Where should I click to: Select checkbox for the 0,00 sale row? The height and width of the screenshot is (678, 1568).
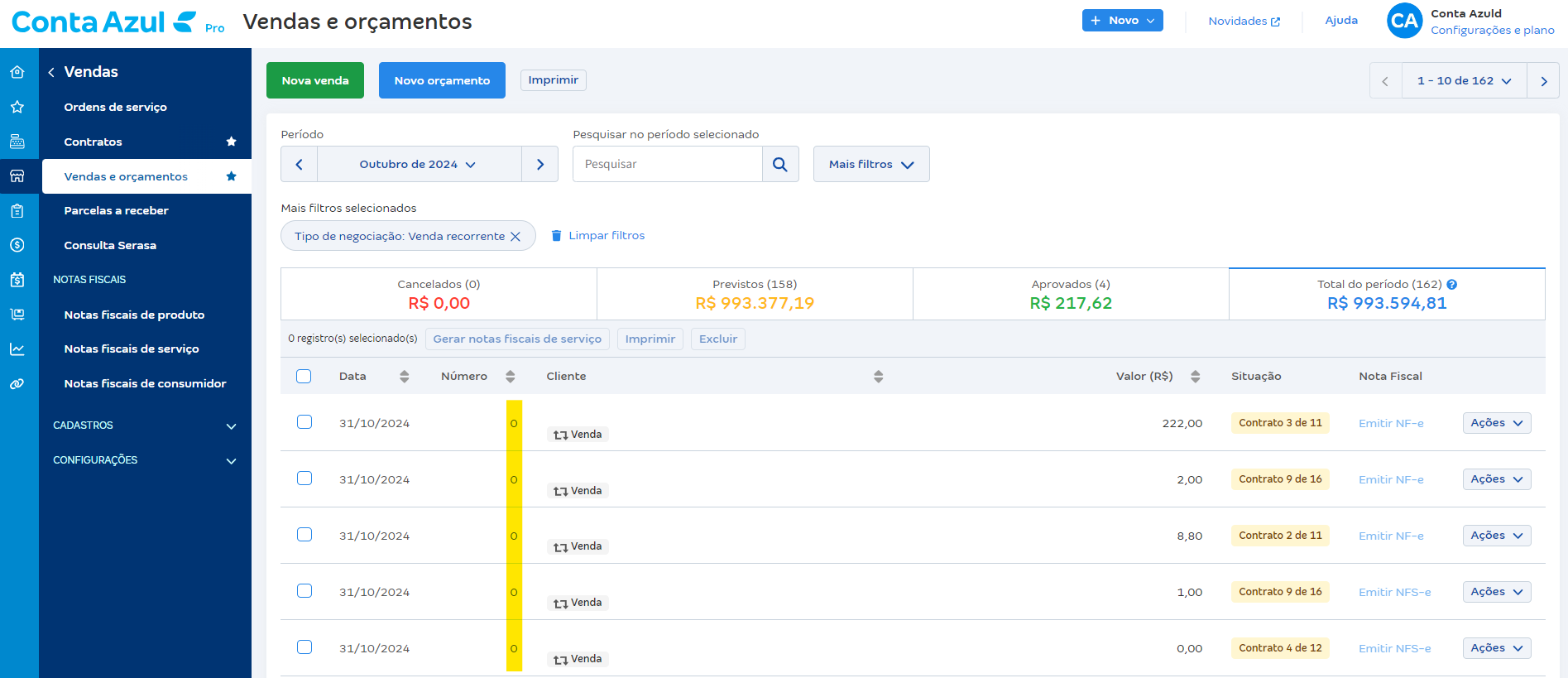point(304,647)
